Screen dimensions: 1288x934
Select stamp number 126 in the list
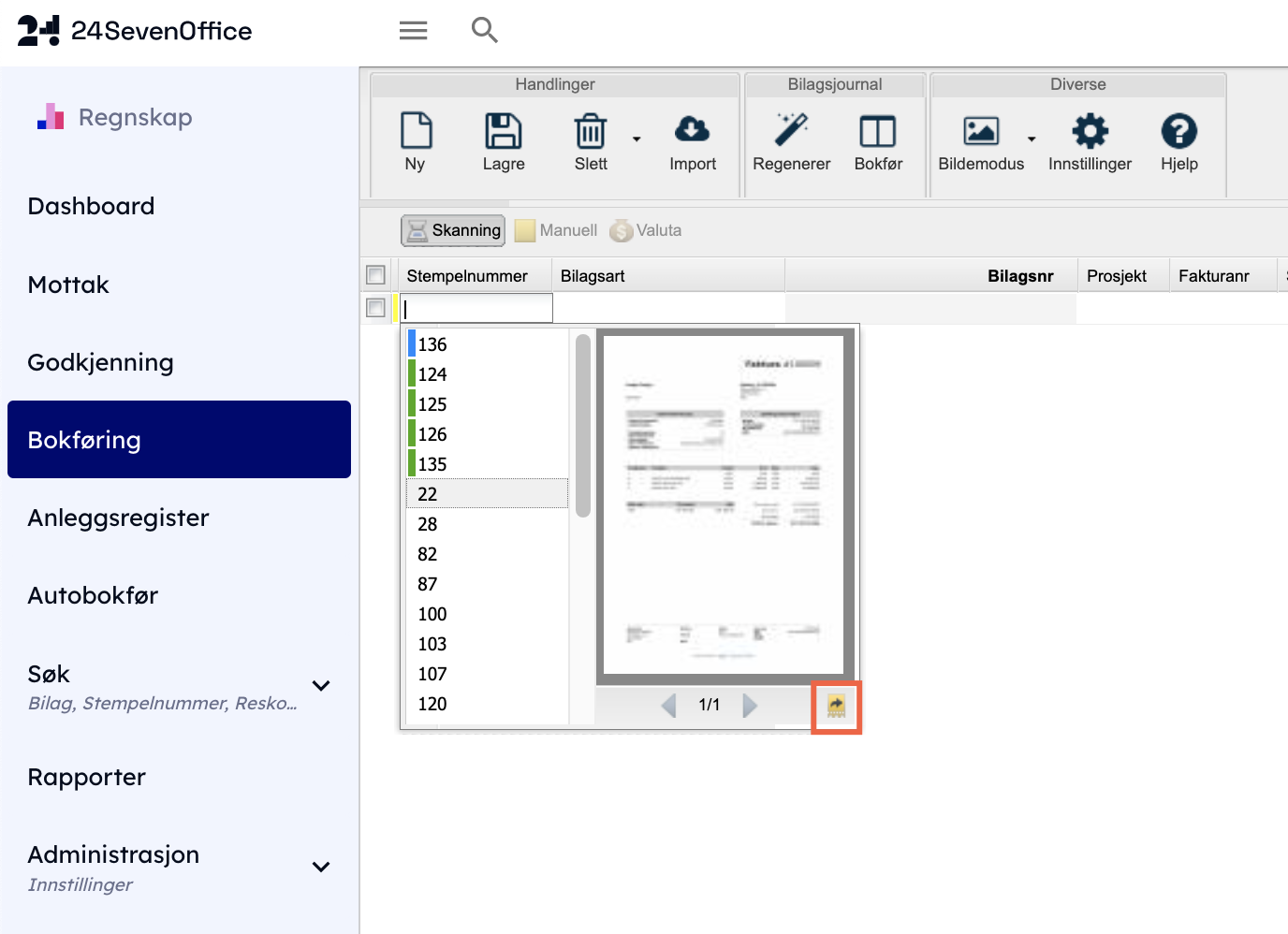tap(432, 434)
